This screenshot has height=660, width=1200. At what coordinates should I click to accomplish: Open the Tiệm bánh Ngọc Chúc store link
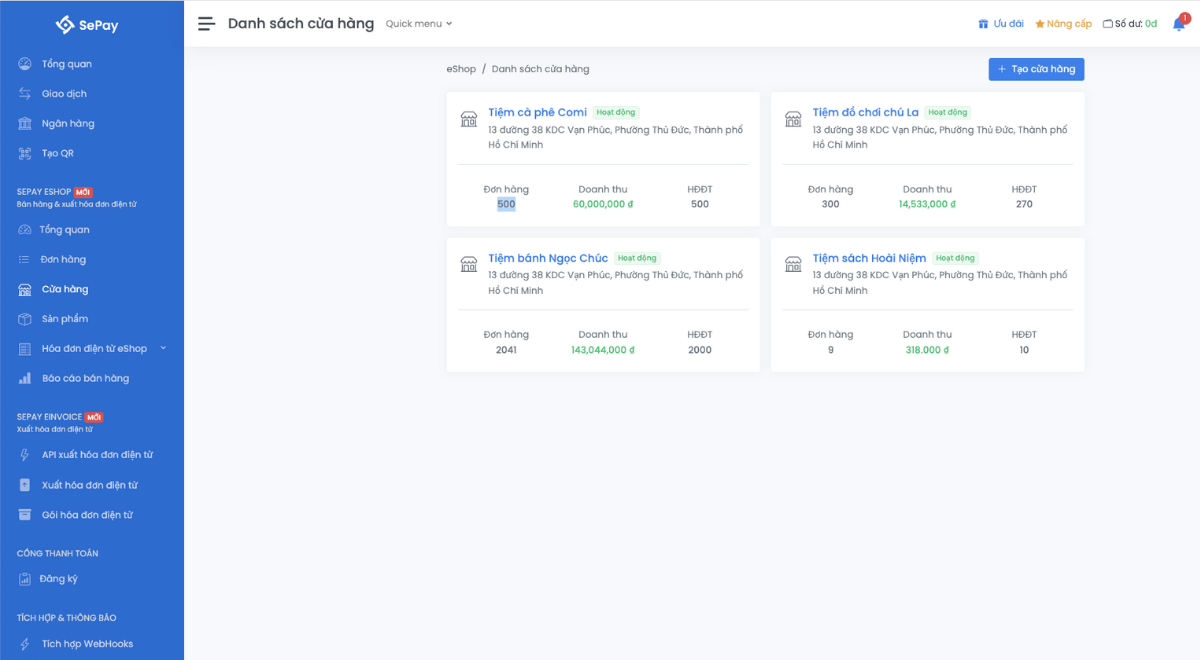(x=548, y=258)
